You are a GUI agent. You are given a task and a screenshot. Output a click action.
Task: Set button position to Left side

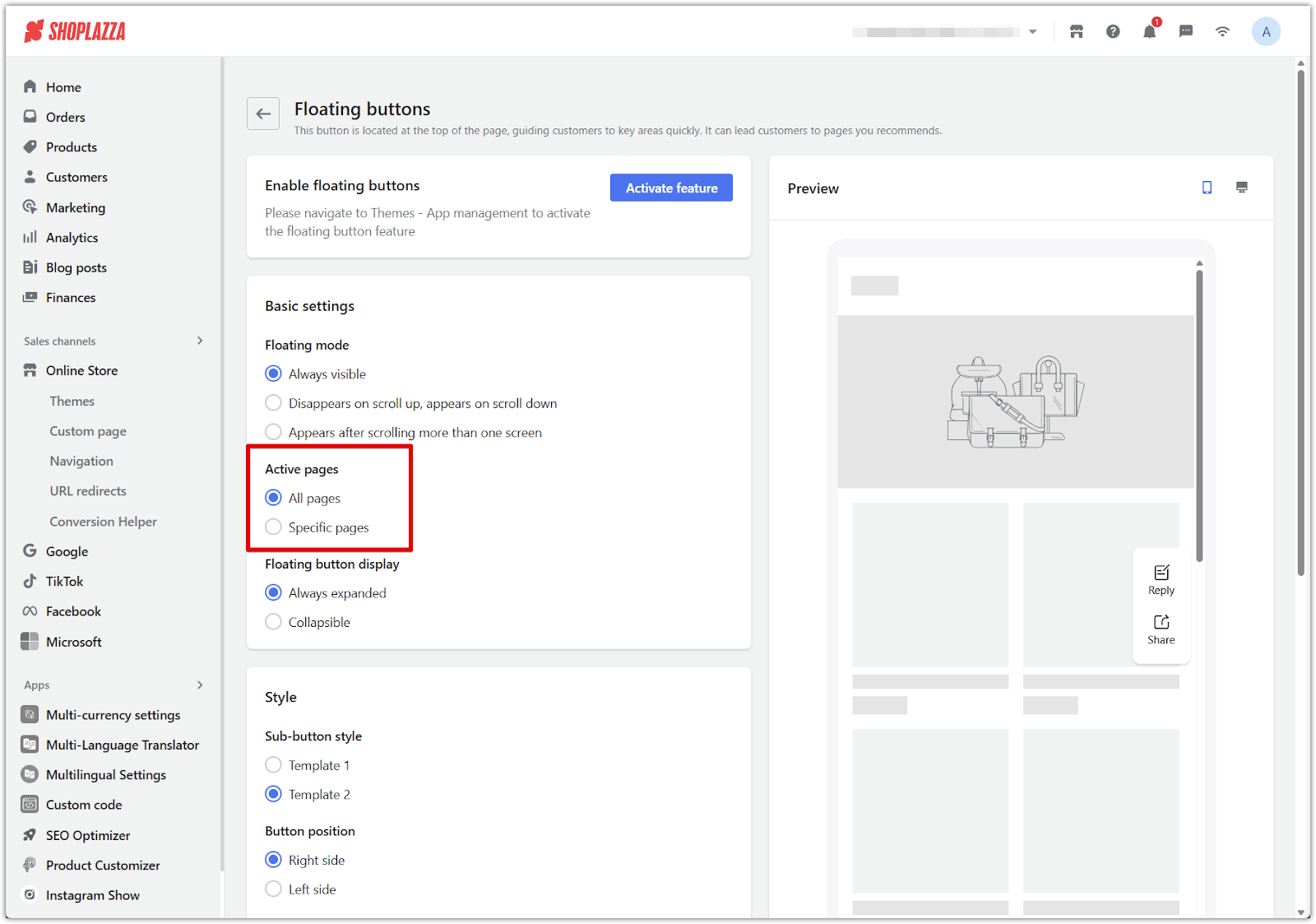point(274,889)
